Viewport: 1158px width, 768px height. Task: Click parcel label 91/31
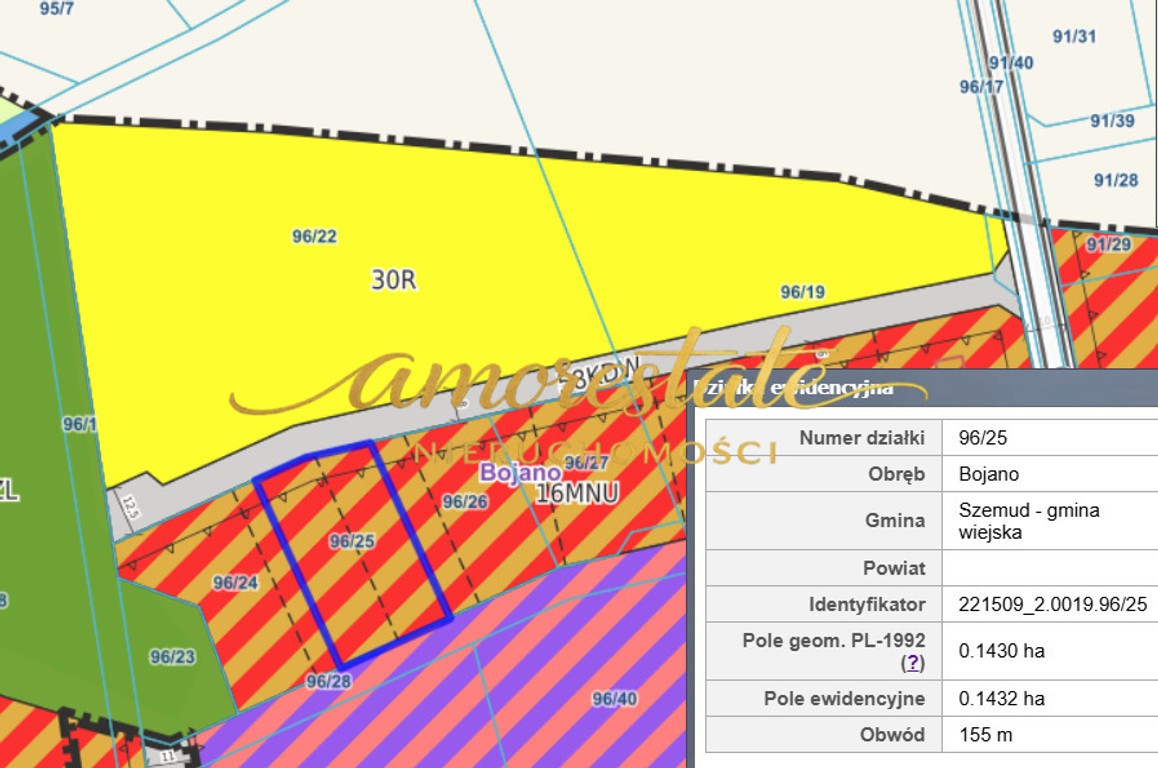coord(1075,36)
